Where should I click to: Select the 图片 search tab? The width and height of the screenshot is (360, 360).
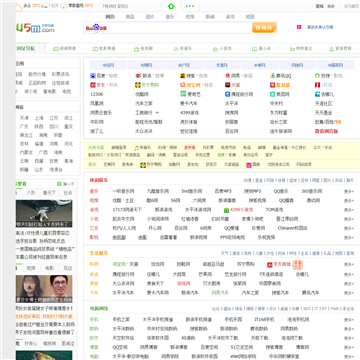tap(150, 17)
